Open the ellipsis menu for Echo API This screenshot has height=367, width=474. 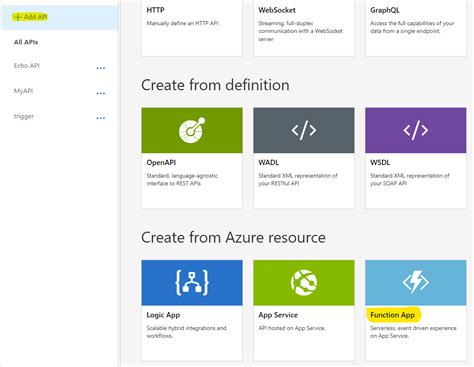click(101, 68)
